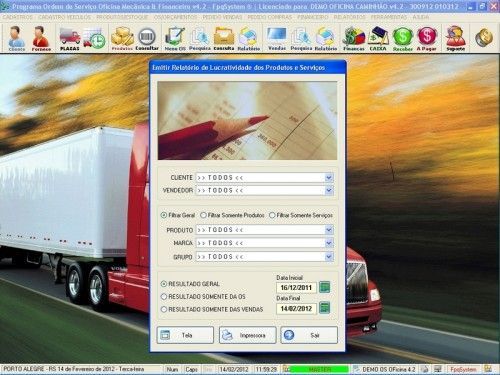The image size is (500, 375).
Task: Create a new OS with Nova OS icon
Action: pyautogui.click(x=175, y=39)
